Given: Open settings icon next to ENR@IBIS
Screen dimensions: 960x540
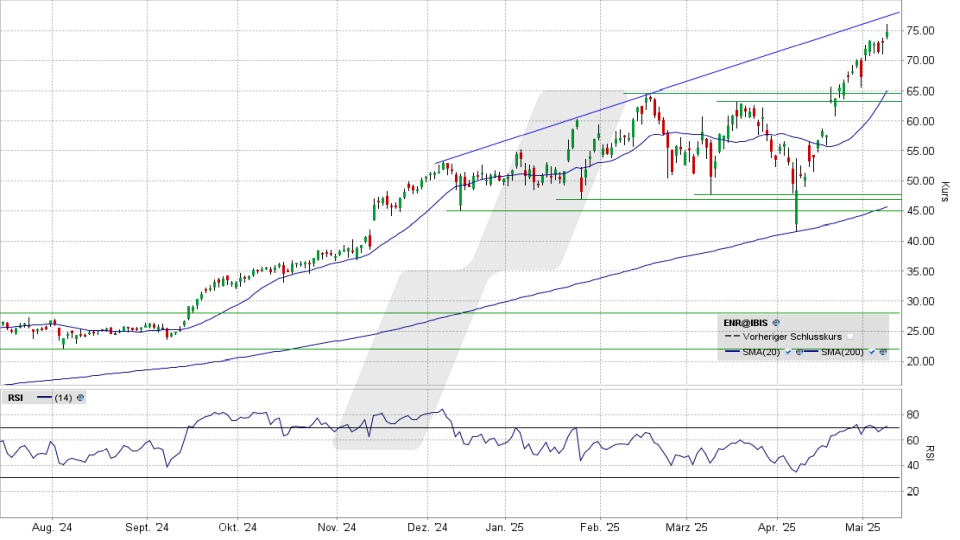Looking at the screenshot, I should 776,323.
